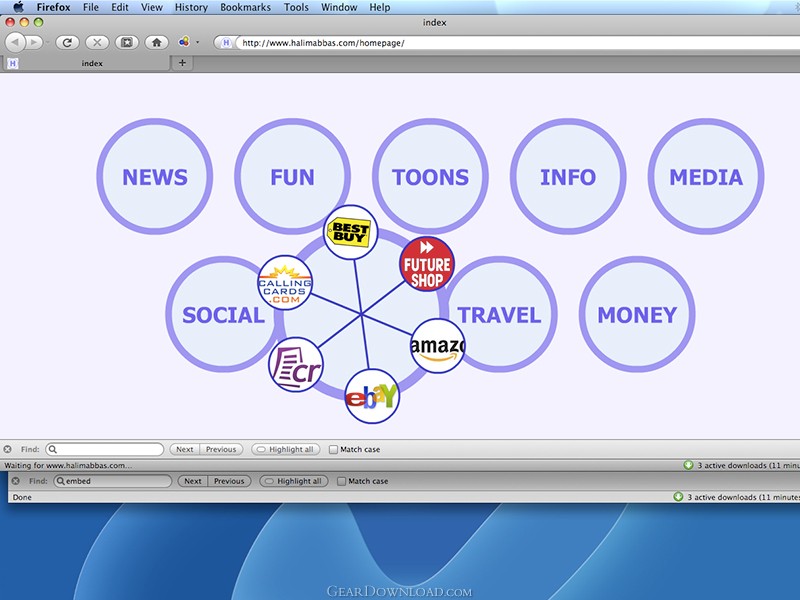Click the yellow minimize window button
Viewport: 800px width, 600px height.
(x=24, y=22)
